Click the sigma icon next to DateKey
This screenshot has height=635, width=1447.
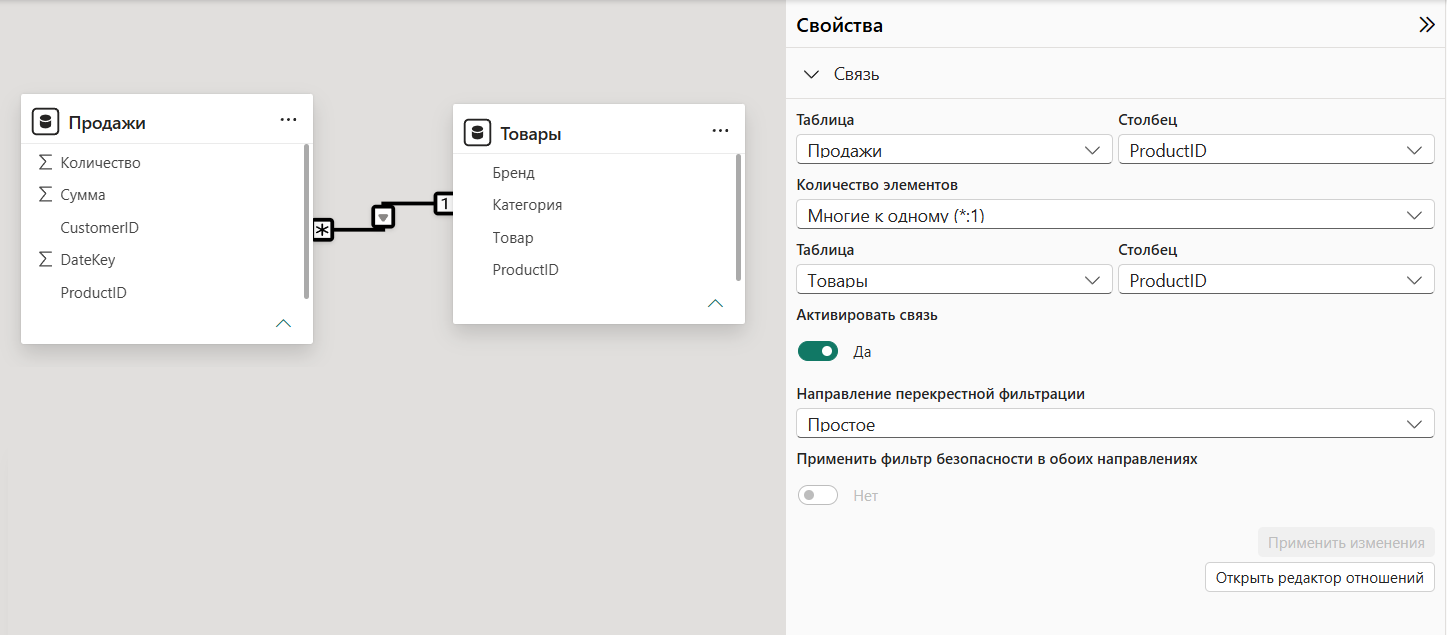45,260
